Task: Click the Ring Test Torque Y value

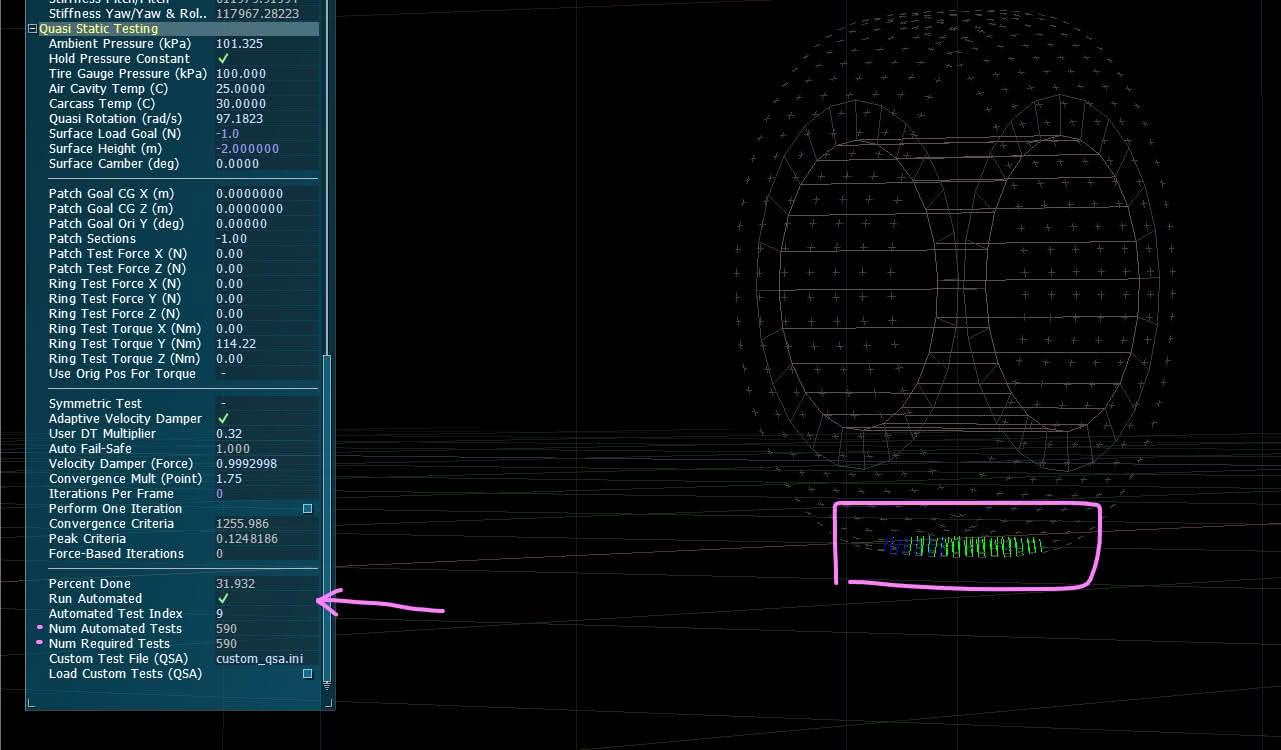Action: 236,344
